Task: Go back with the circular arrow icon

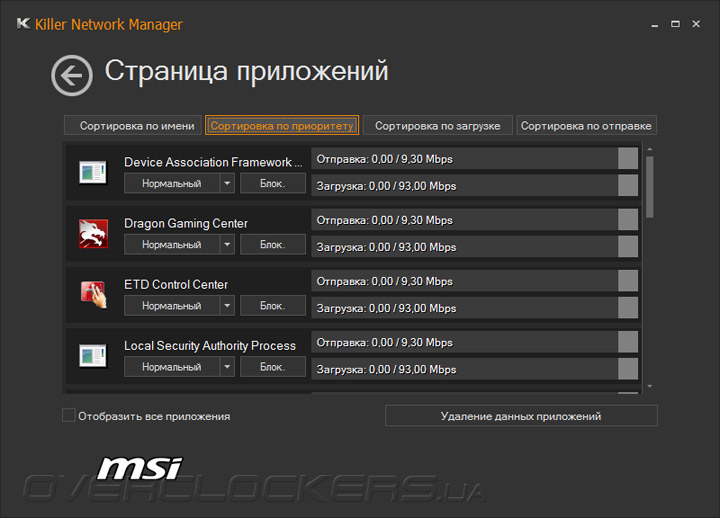Action: [72, 75]
